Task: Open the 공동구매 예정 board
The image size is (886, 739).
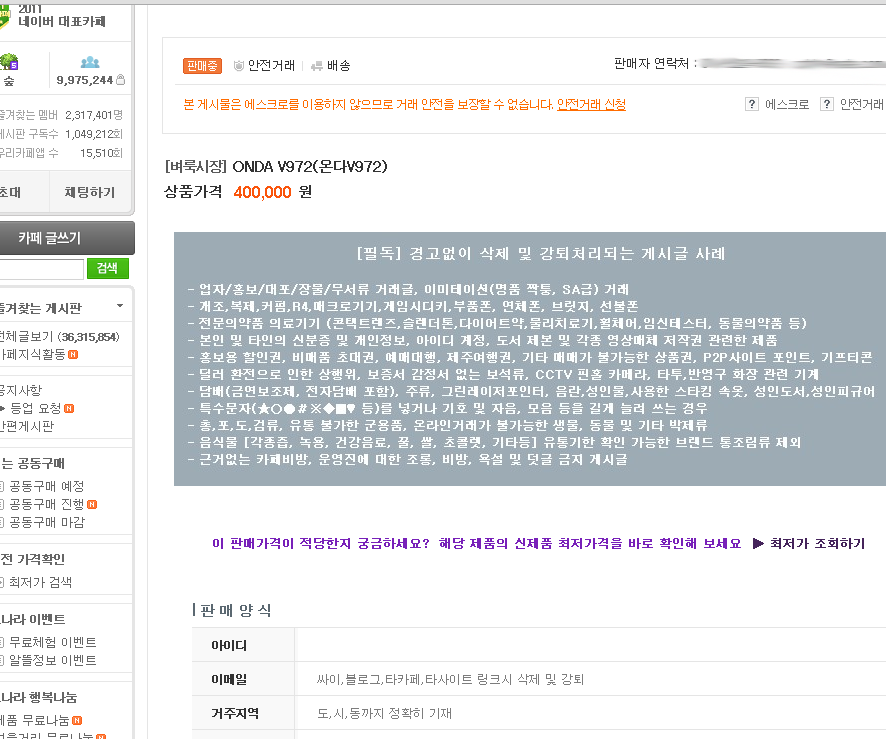Action: point(46,486)
